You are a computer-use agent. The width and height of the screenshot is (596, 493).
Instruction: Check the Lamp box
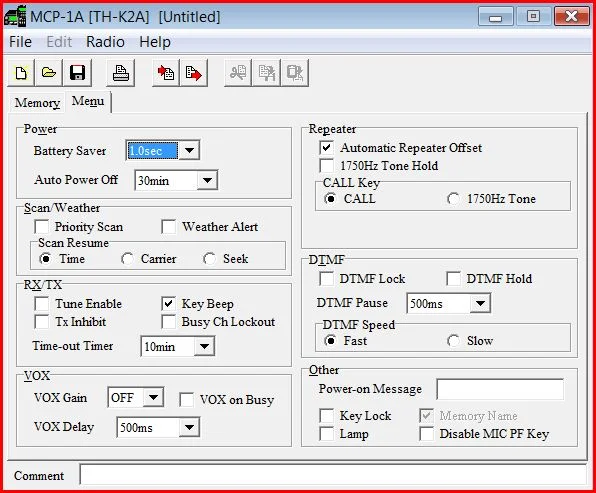click(327, 434)
